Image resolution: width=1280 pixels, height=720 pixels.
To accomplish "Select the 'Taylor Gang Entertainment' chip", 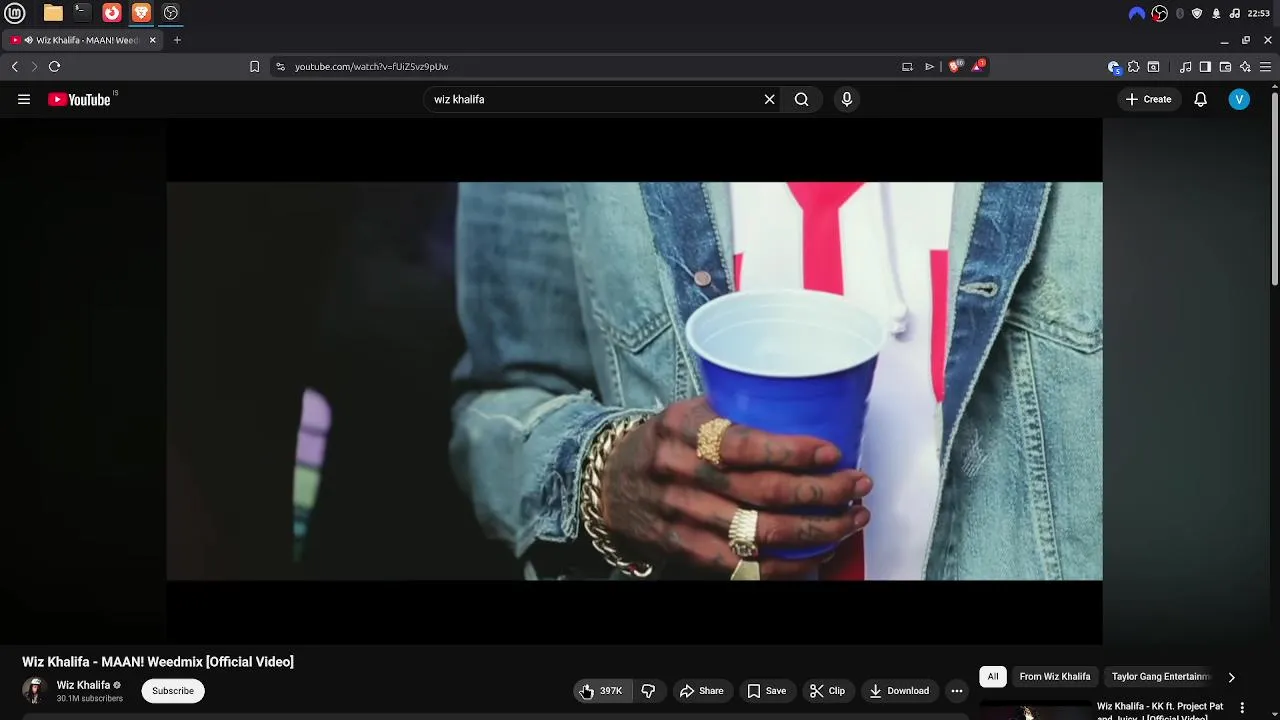I will [x=1161, y=677].
